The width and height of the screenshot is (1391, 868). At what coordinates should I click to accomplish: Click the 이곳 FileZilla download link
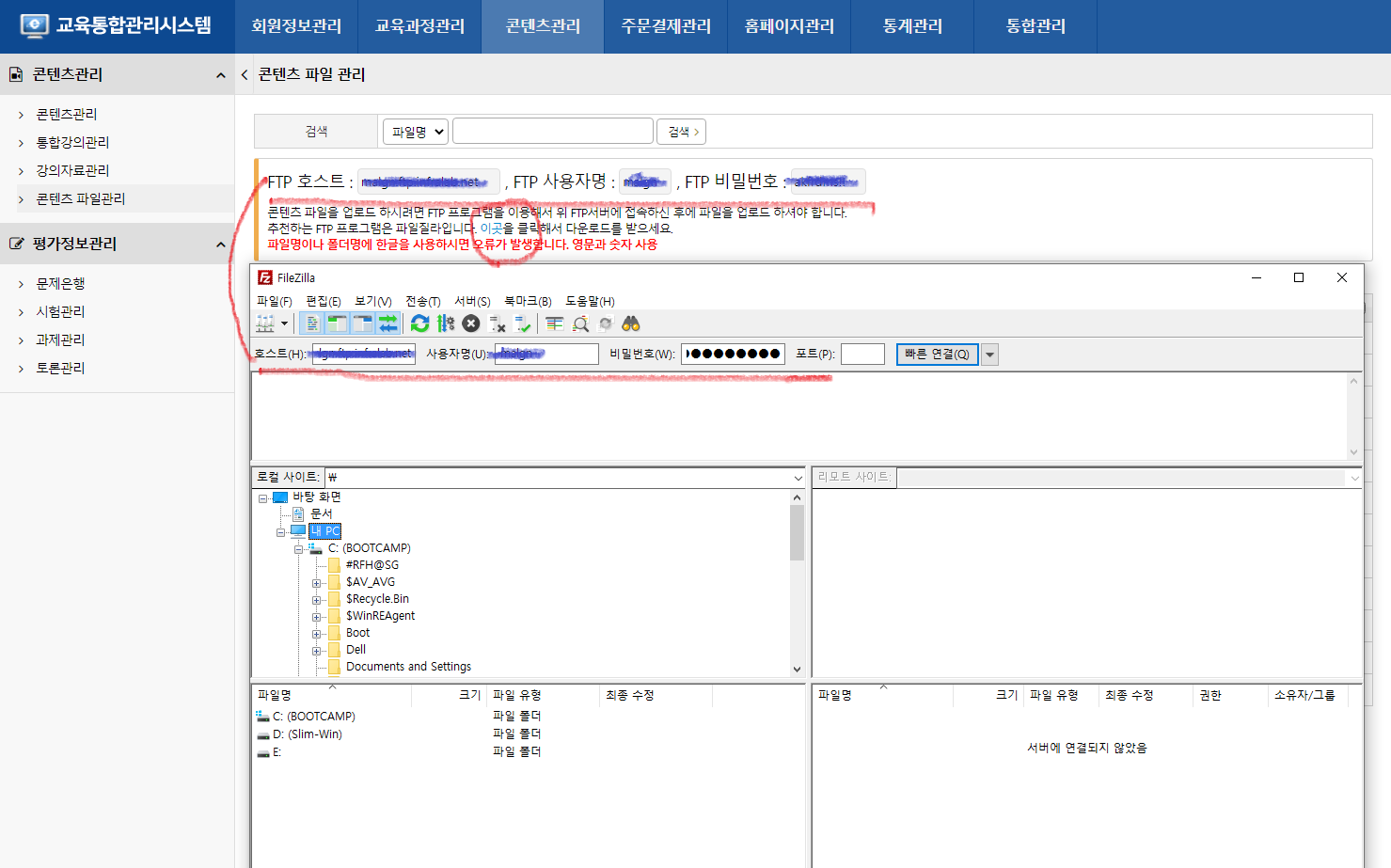point(491,229)
